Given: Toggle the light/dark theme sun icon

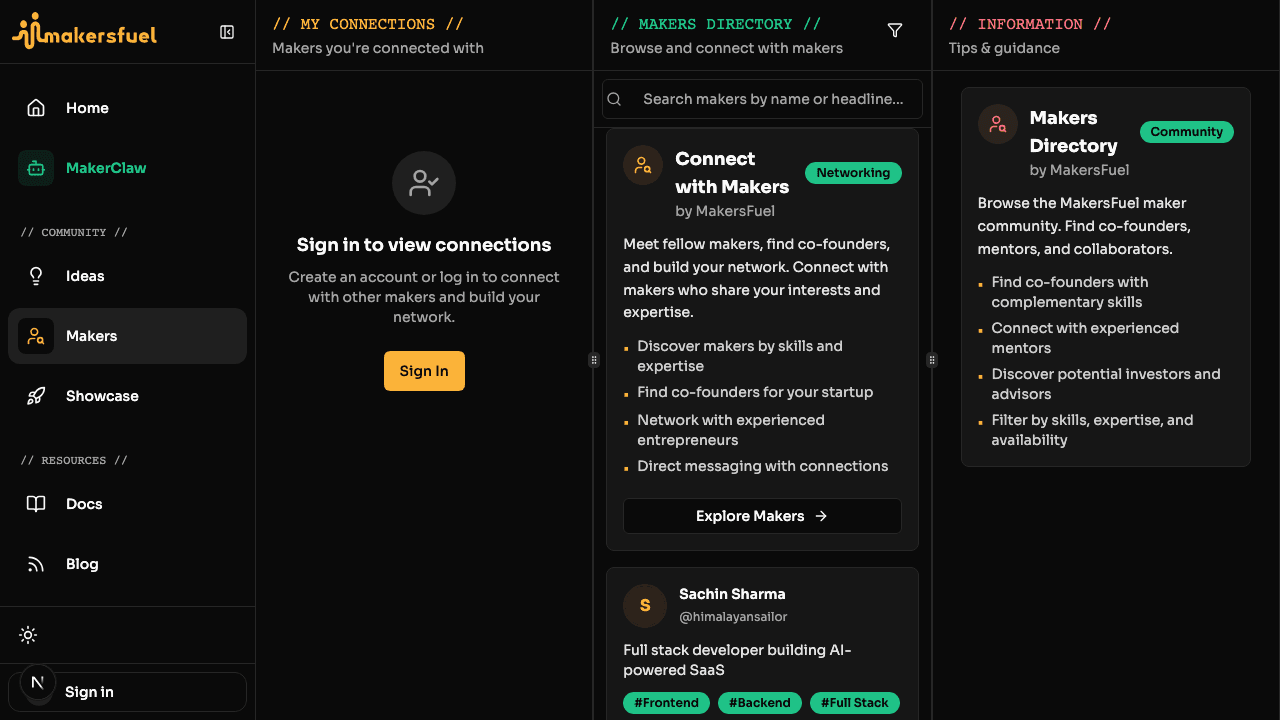Looking at the screenshot, I should 28,635.
